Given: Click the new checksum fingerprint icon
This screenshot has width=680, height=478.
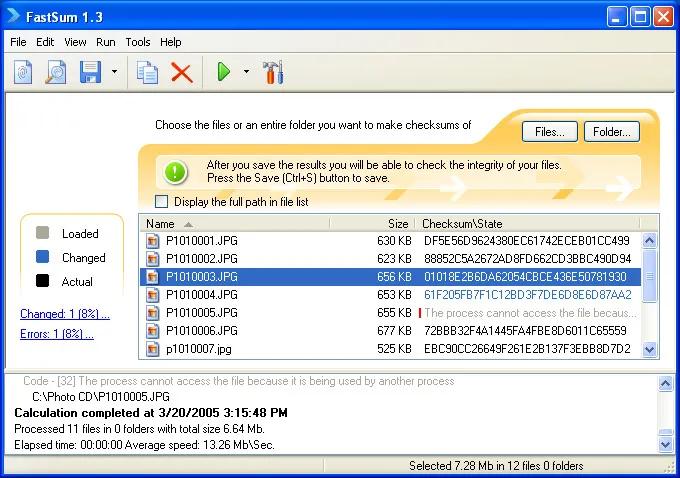Looking at the screenshot, I should click(23, 72).
